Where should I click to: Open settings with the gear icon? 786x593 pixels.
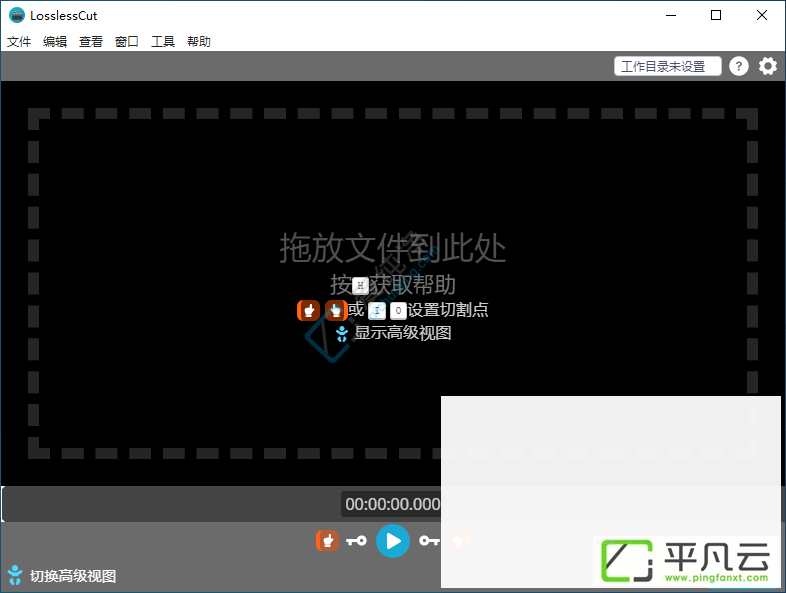coord(767,66)
